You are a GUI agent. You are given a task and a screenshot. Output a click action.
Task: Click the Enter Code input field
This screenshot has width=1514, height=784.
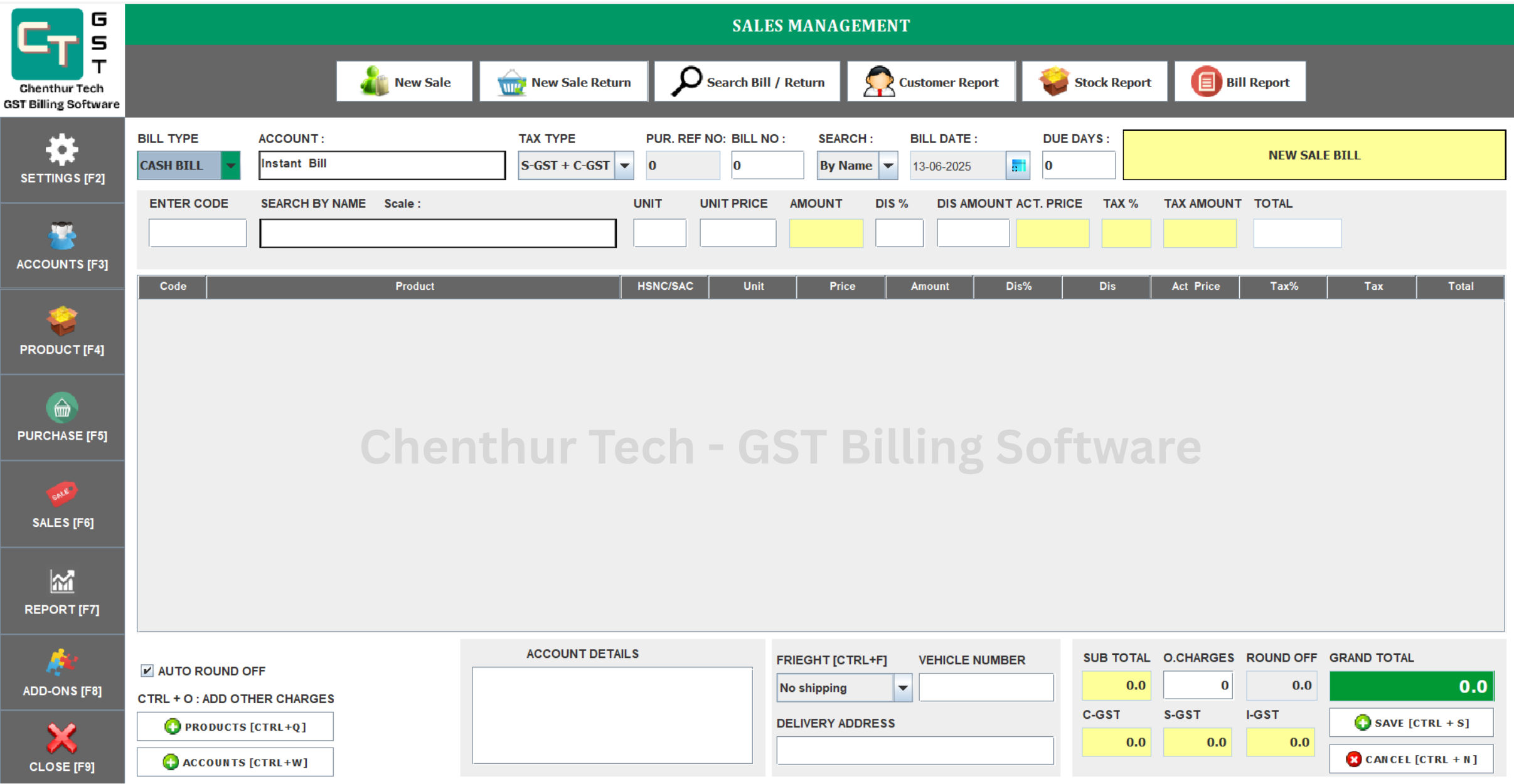(198, 233)
